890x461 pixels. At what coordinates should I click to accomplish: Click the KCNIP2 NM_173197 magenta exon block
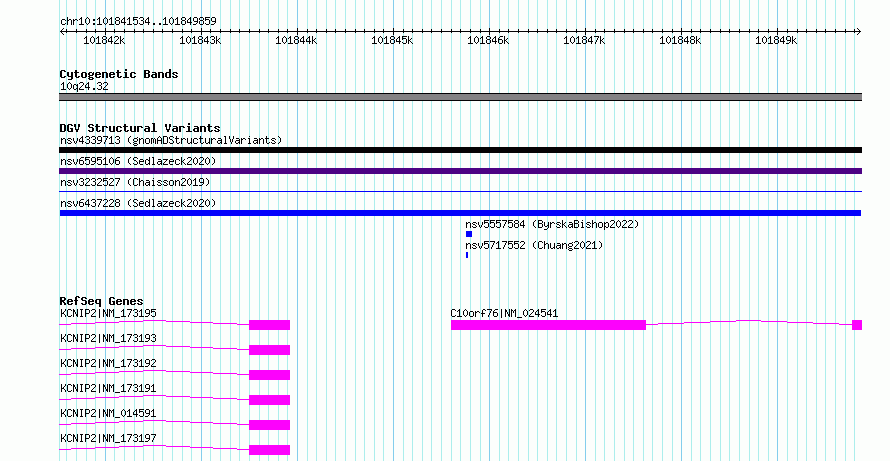point(270,450)
